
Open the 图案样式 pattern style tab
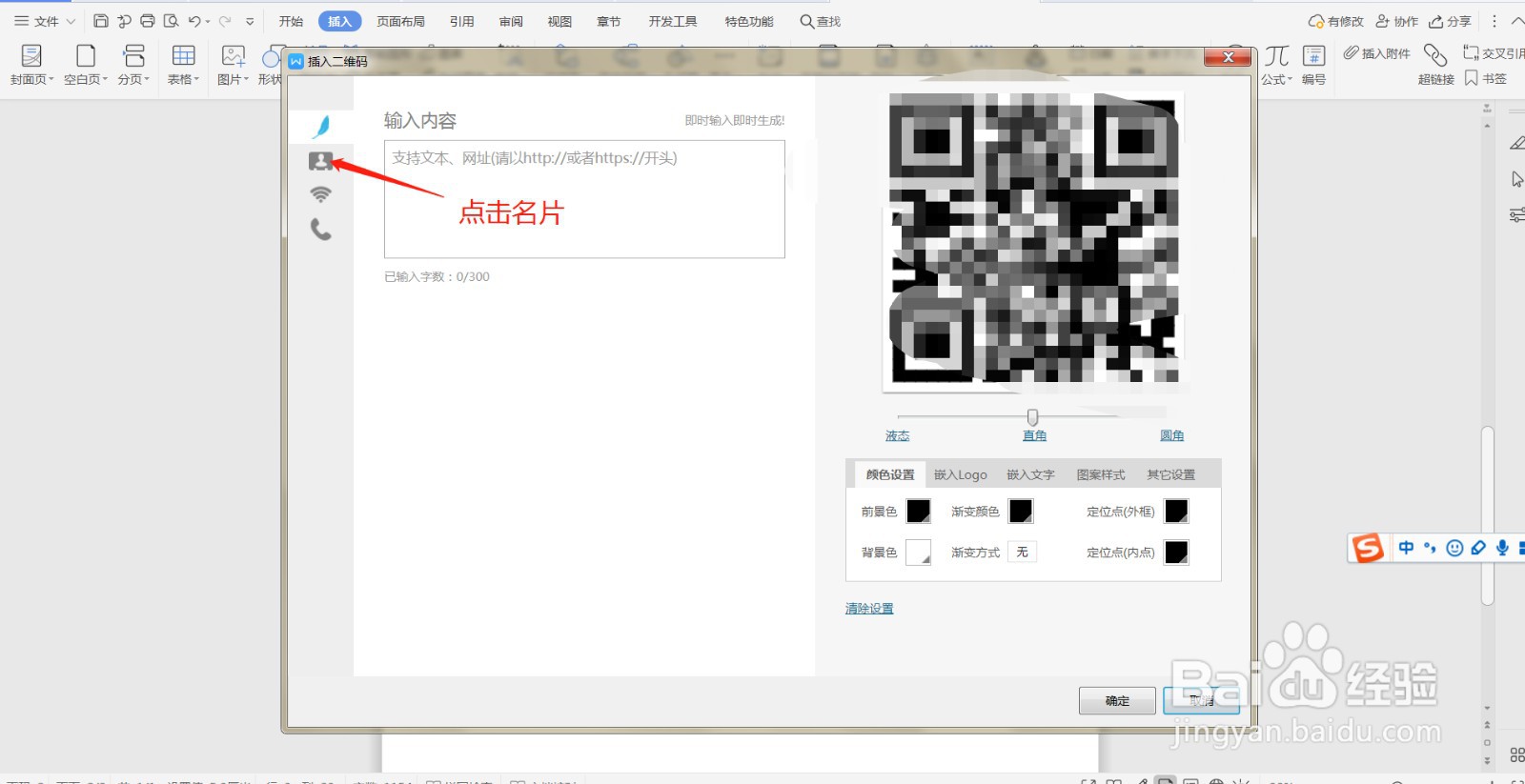(1101, 474)
